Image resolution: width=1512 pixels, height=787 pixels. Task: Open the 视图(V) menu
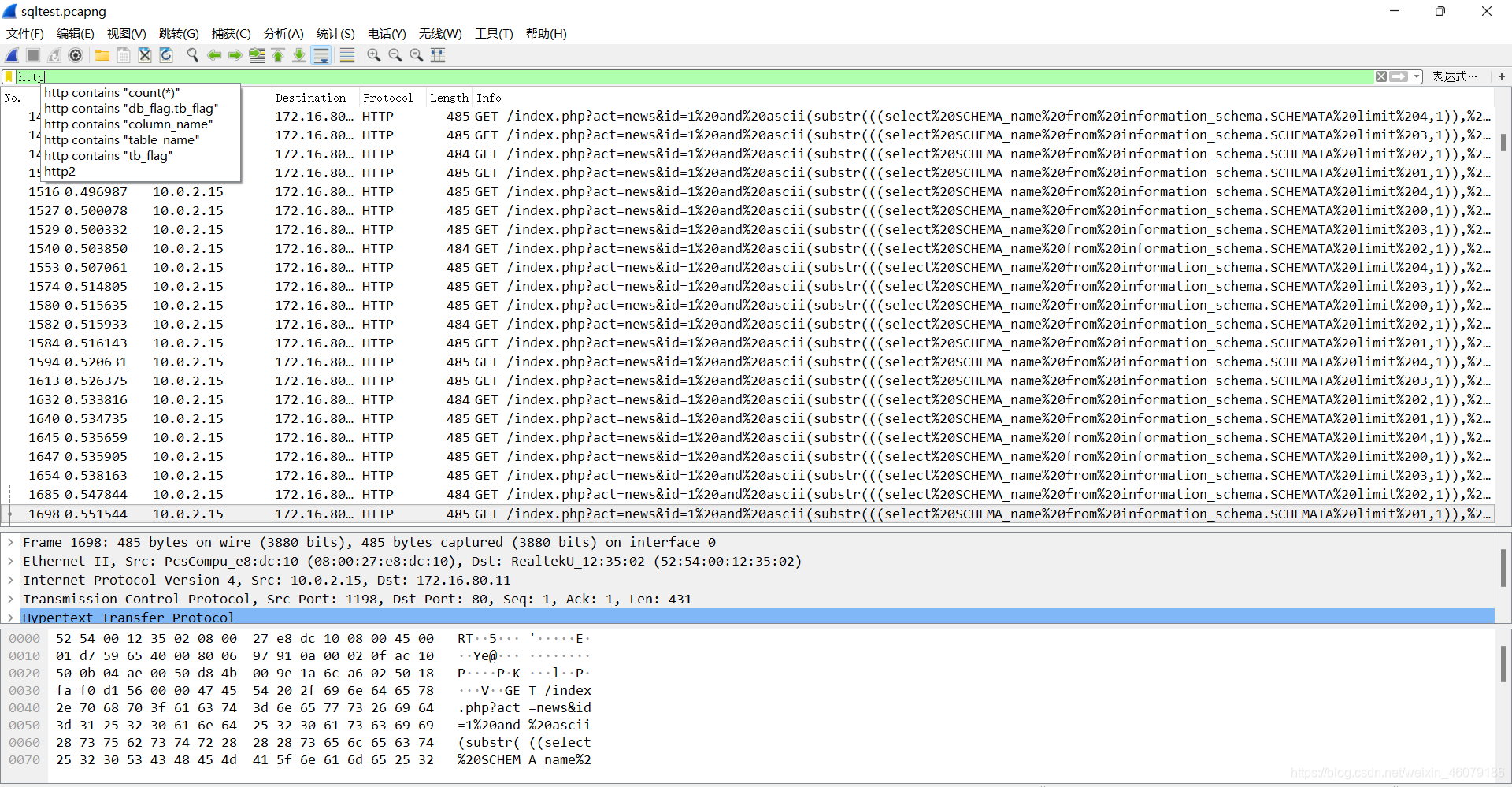(x=127, y=34)
